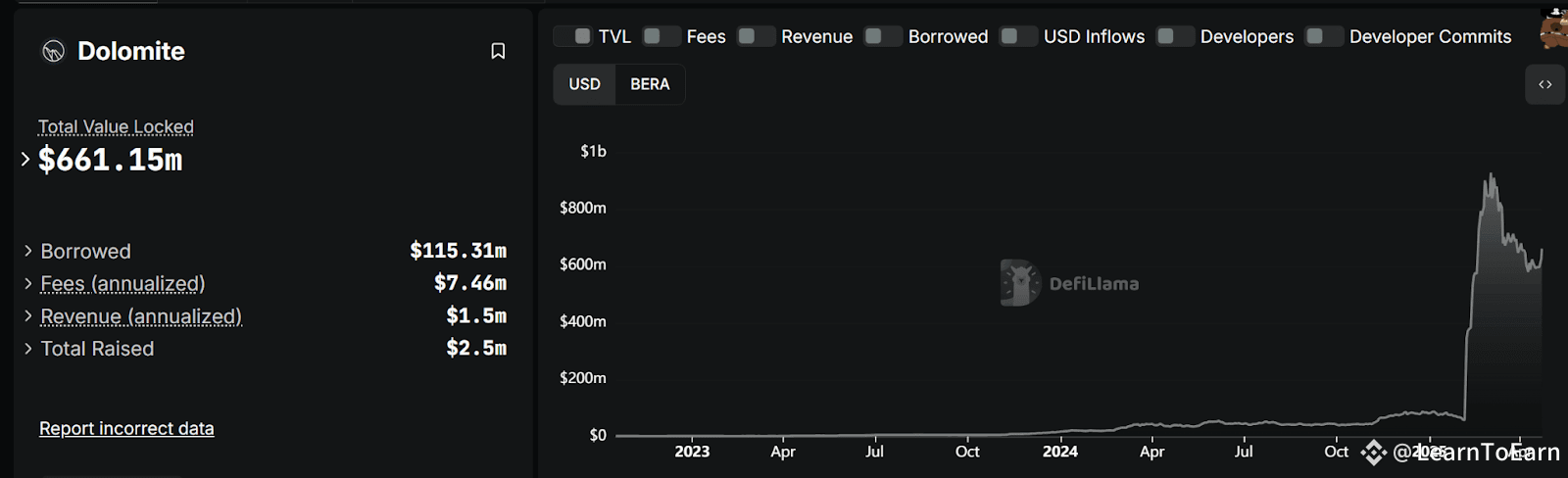Click the embed chart code icon
The image size is (1568, 478).
tap(1544, 85)
